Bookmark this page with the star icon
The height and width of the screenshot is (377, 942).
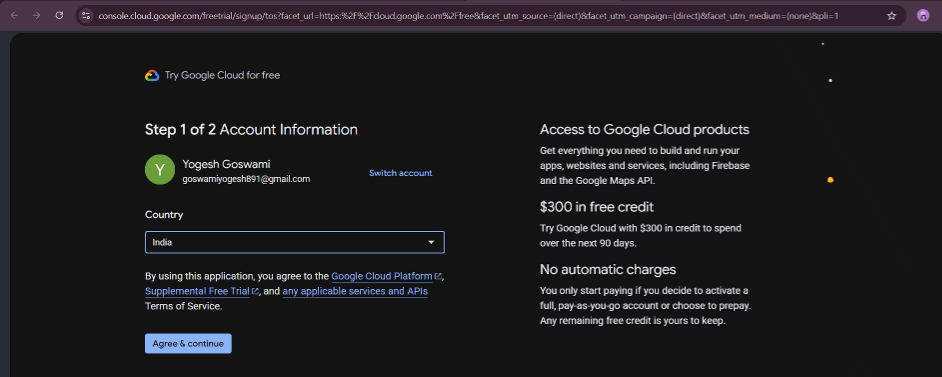click(892, 16)
